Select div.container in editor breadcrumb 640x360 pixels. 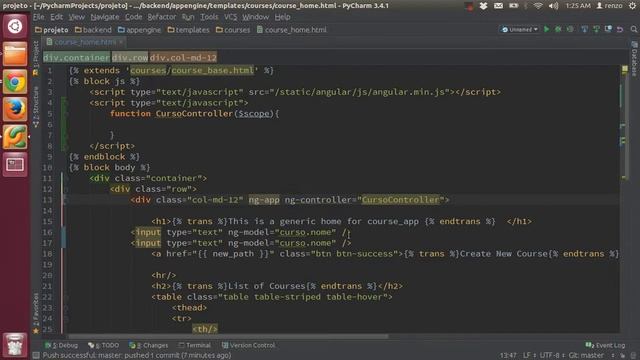pos(76,58)
